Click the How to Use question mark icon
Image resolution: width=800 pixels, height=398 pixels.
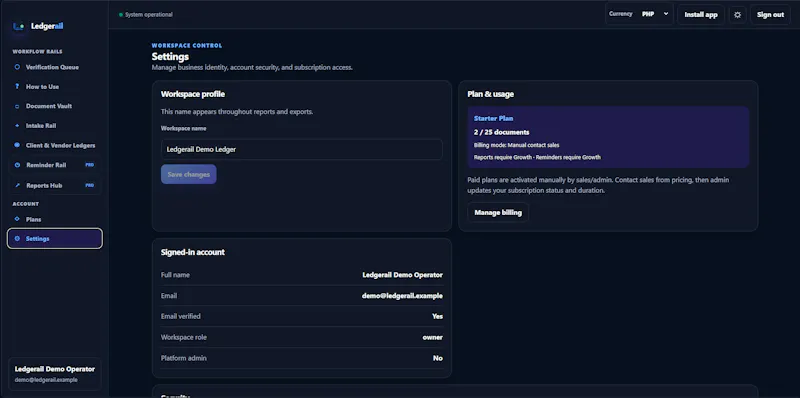(17, 87)
